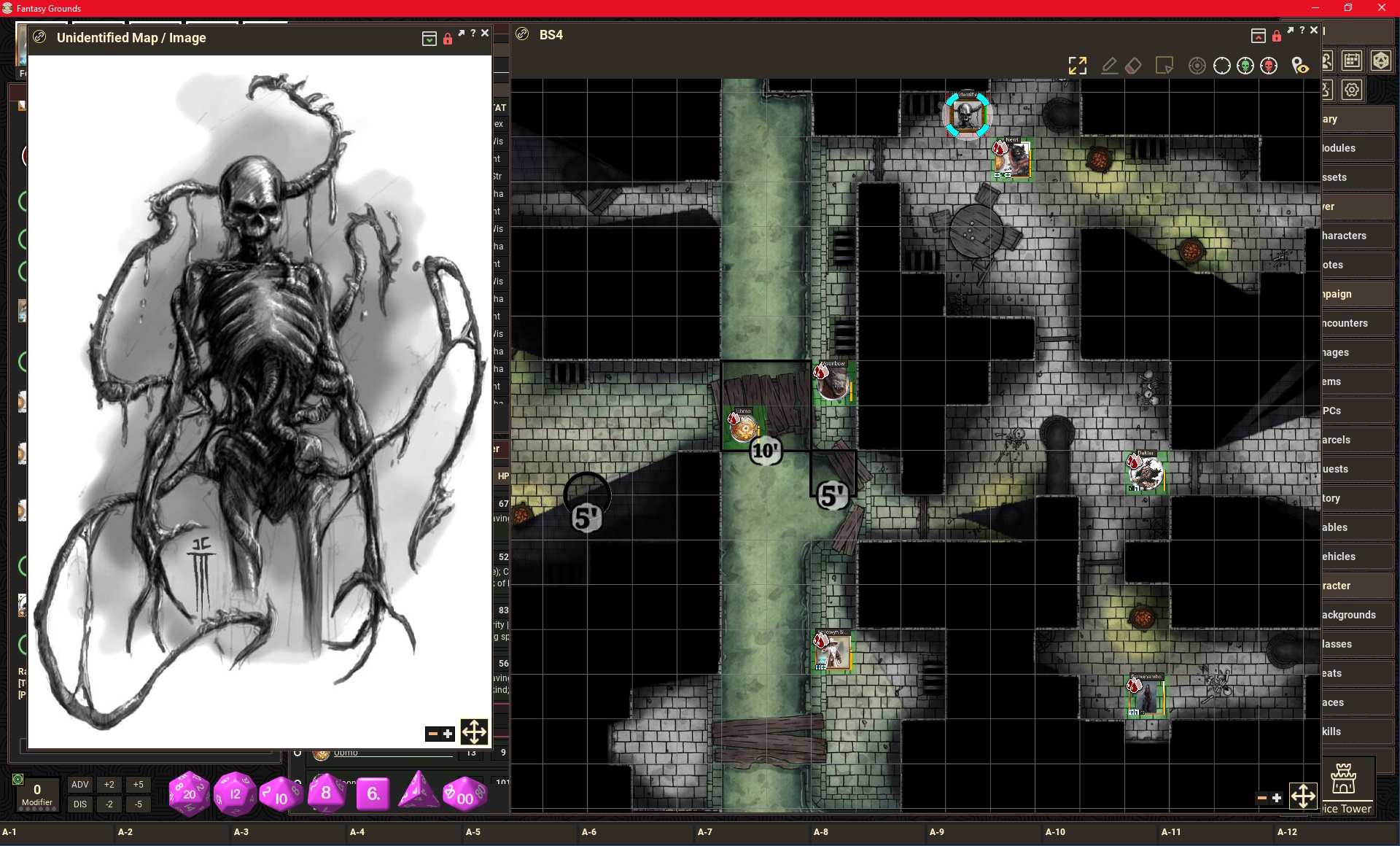Collapse the Campaign sidebar section
Image resolution: width=1400 pixels, height=846 pixels.
1358,294
